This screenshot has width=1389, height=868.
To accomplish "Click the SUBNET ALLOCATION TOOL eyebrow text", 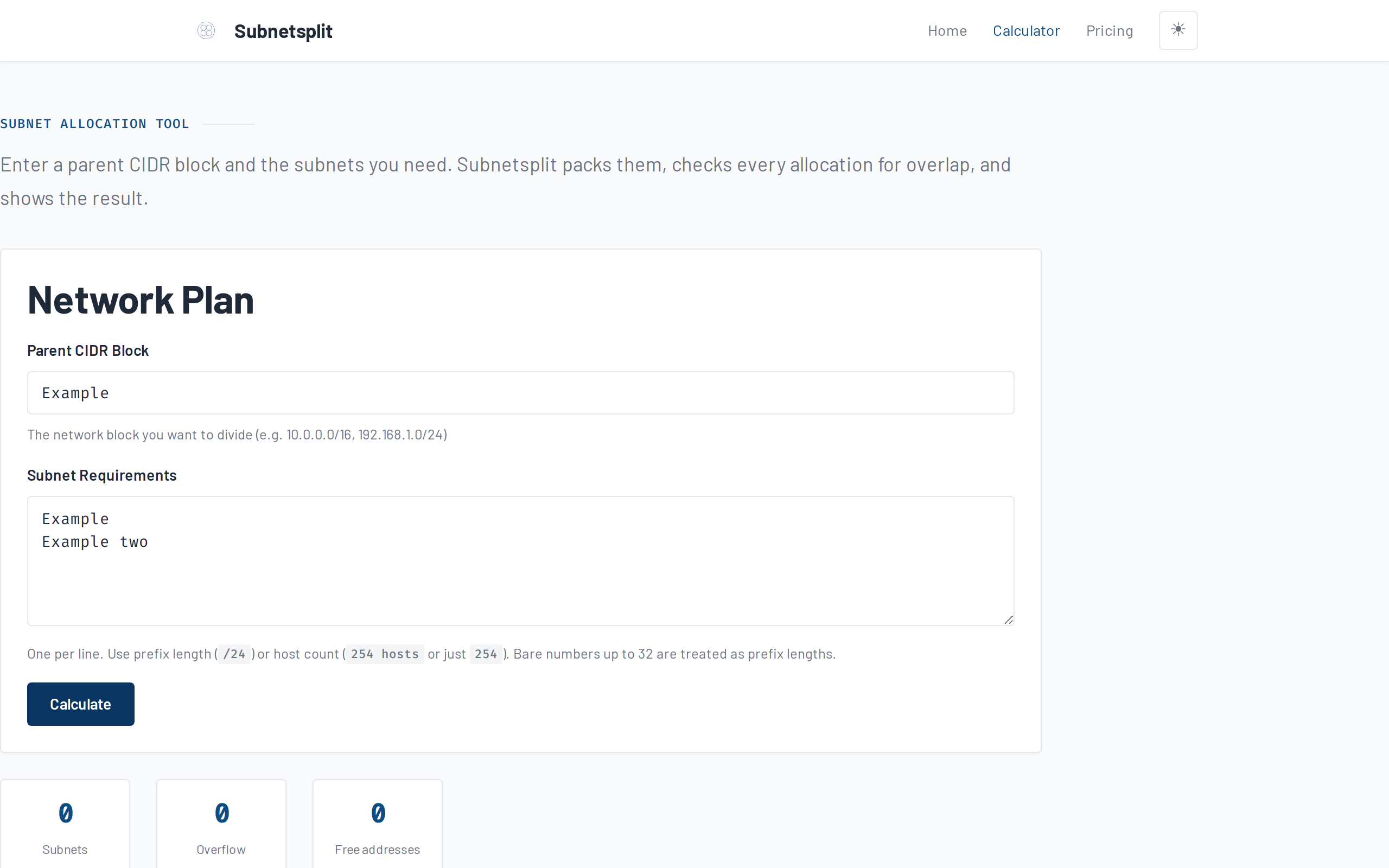I will point(95,124).
